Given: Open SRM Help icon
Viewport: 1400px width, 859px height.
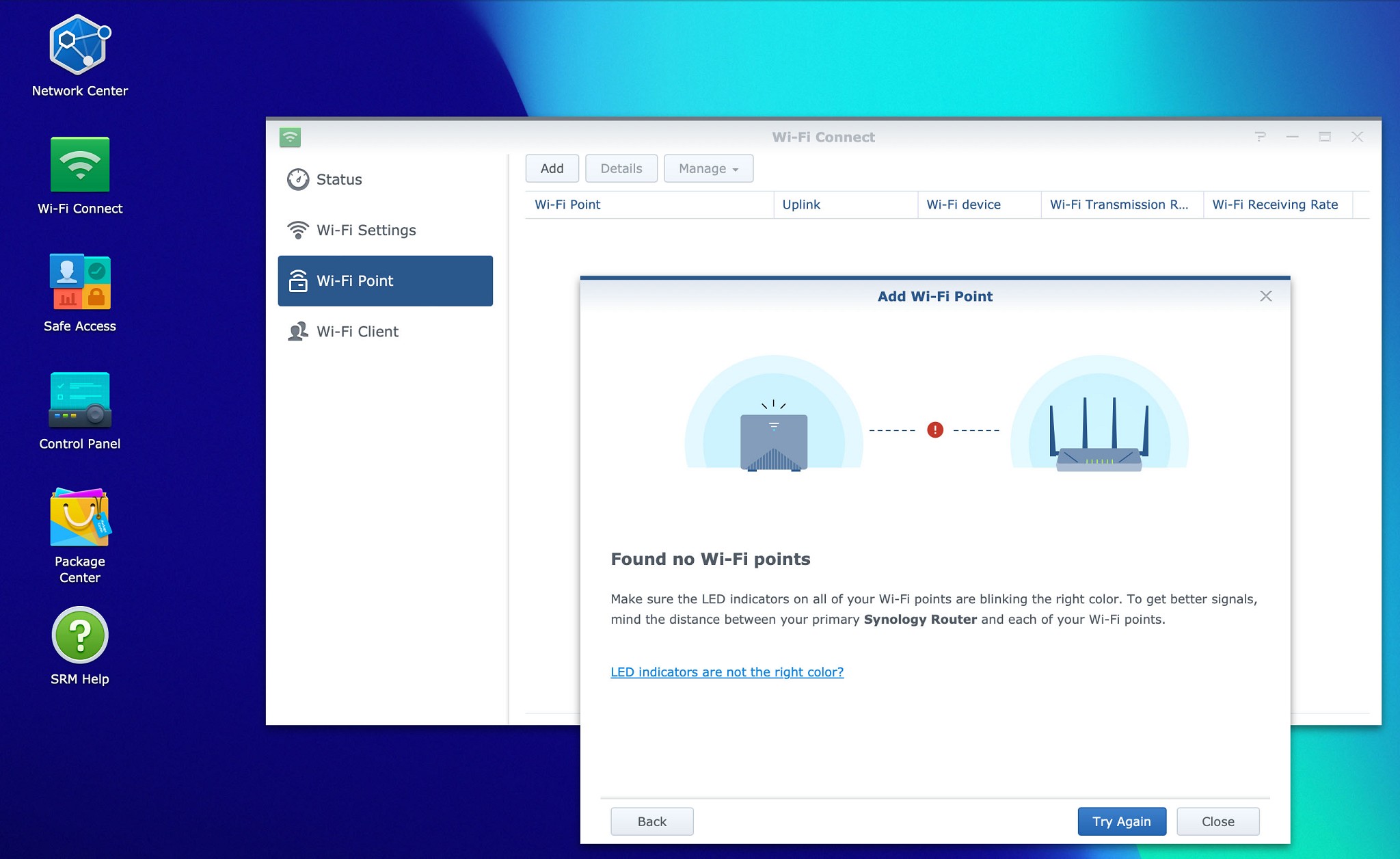Looking at the screenshot, I should click(80, 635).
